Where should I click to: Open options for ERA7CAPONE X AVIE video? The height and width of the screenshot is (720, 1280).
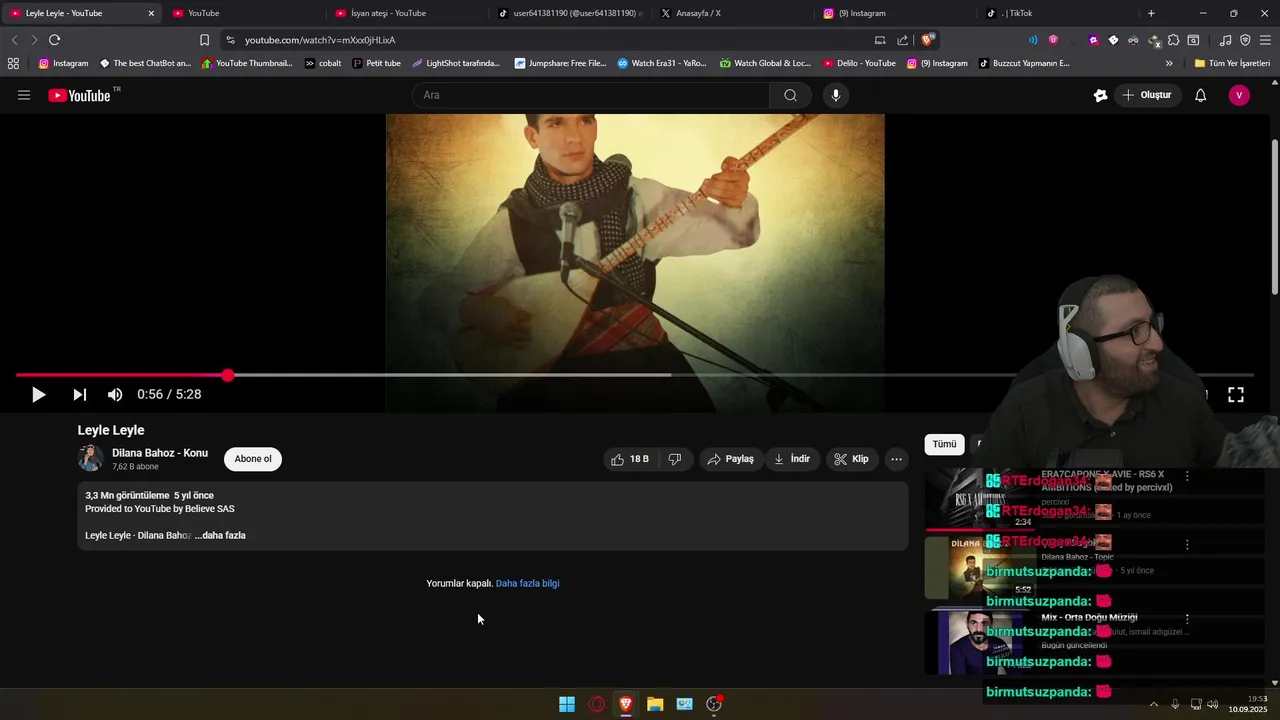point(1187,476)
